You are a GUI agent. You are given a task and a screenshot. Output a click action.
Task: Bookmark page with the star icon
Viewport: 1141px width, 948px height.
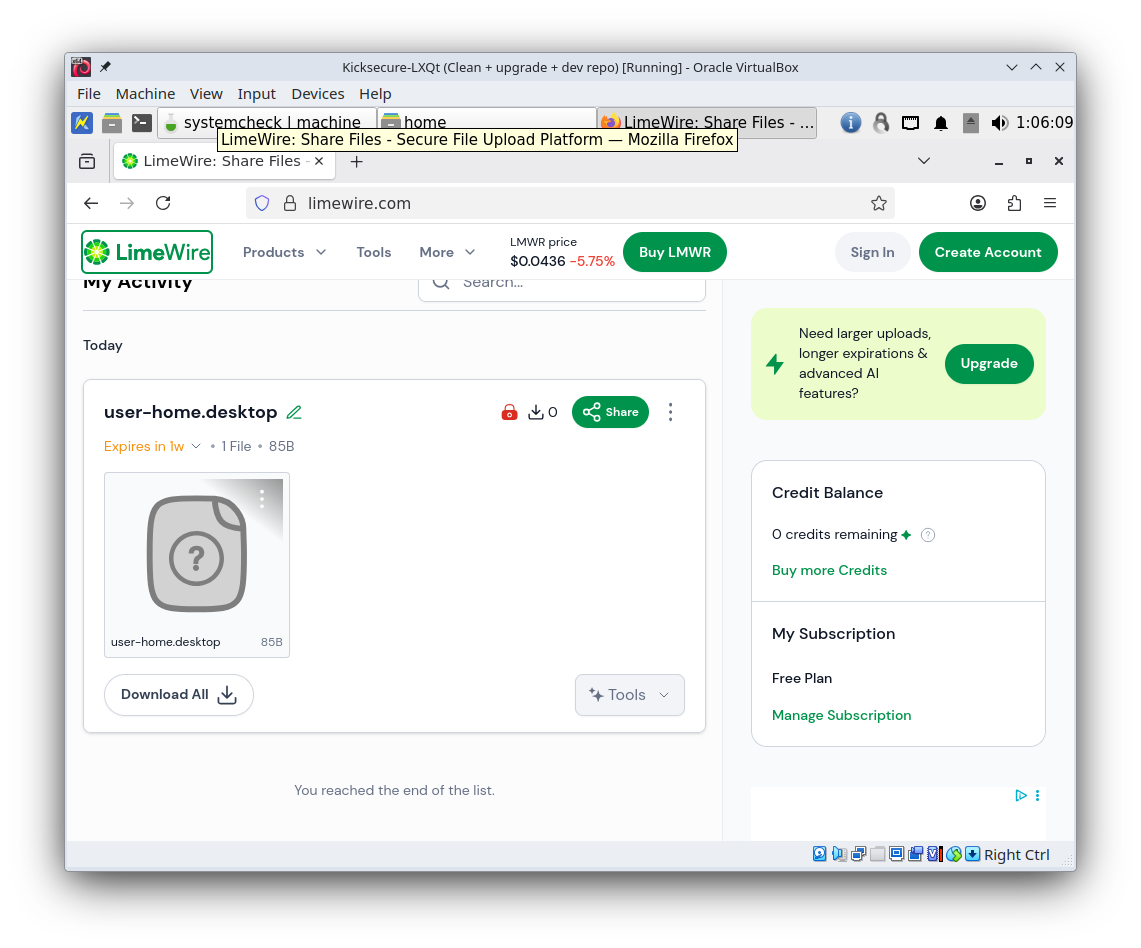pos(878,203)
